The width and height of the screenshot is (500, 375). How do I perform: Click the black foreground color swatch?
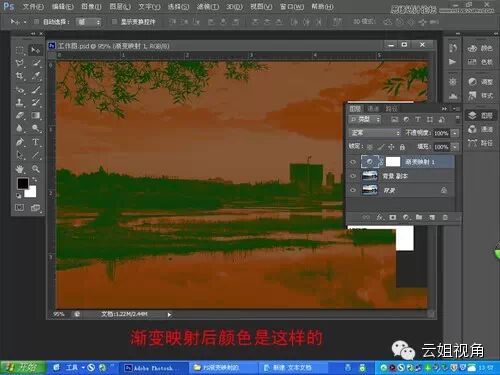click(23, 183)
